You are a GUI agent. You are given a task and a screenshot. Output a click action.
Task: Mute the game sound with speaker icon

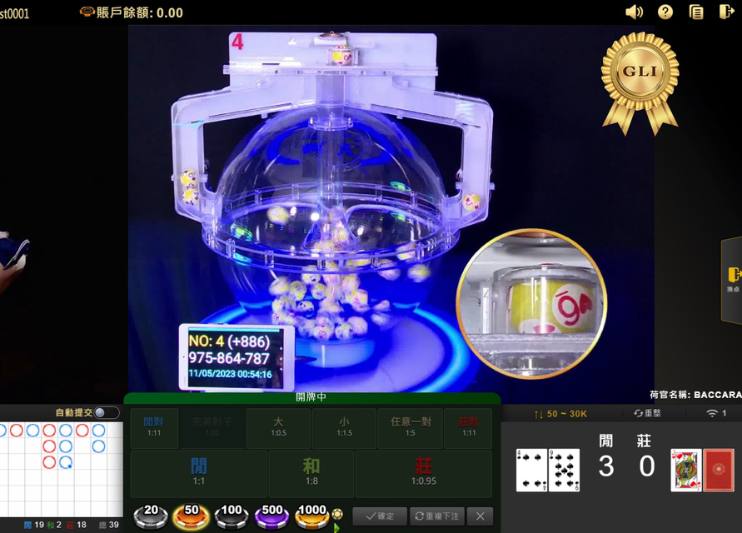634,12
